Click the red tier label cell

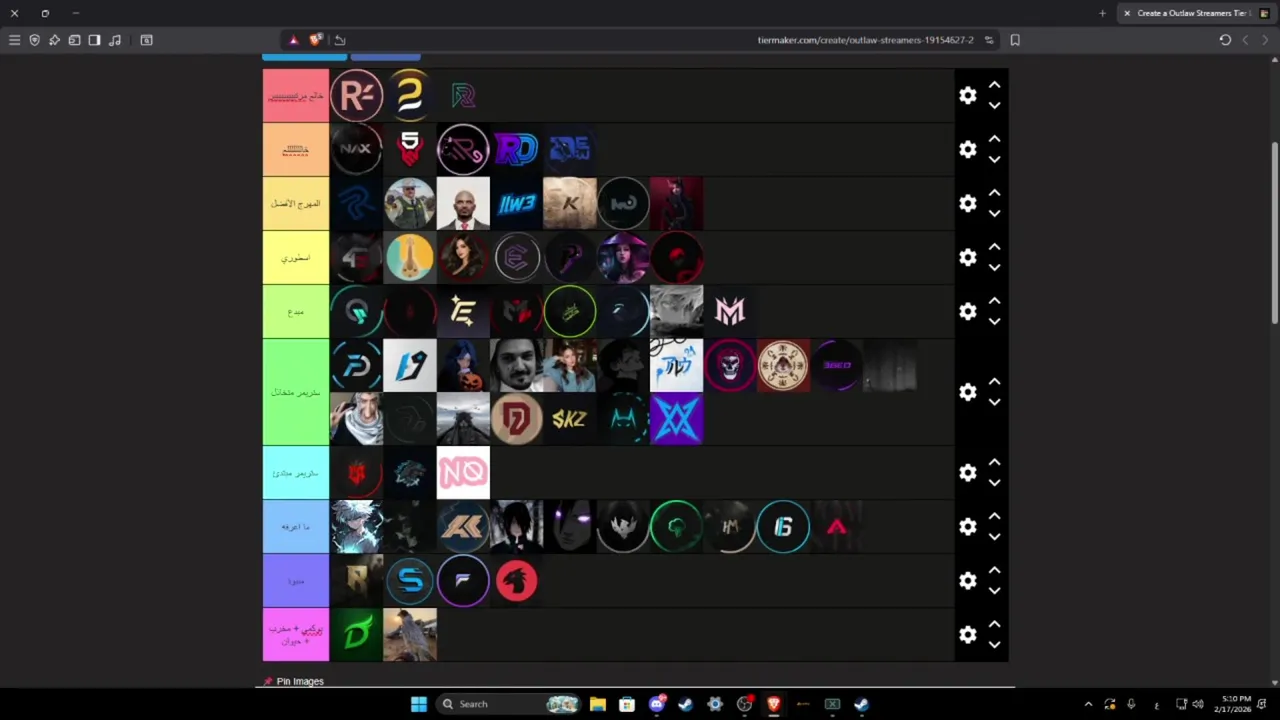click(x=296, y=95)
